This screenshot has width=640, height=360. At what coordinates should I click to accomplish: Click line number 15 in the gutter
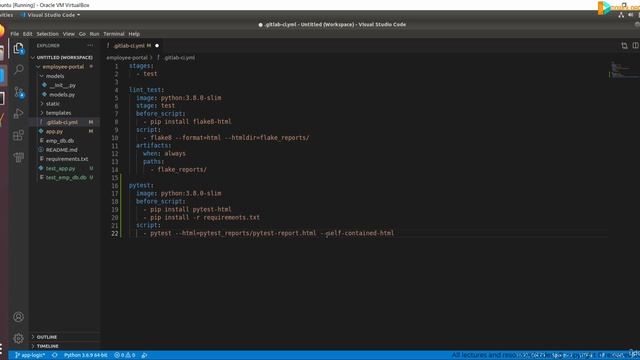(115, 178)
